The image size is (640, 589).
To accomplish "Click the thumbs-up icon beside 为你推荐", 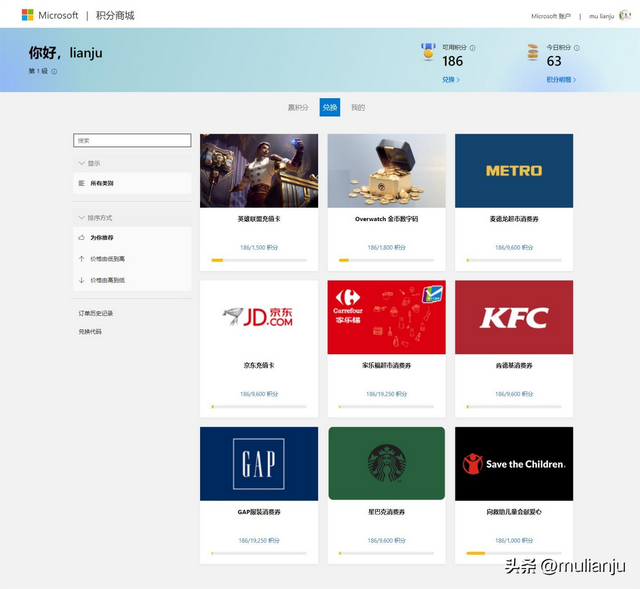I will pyautogui.click(x=81, y=238).
